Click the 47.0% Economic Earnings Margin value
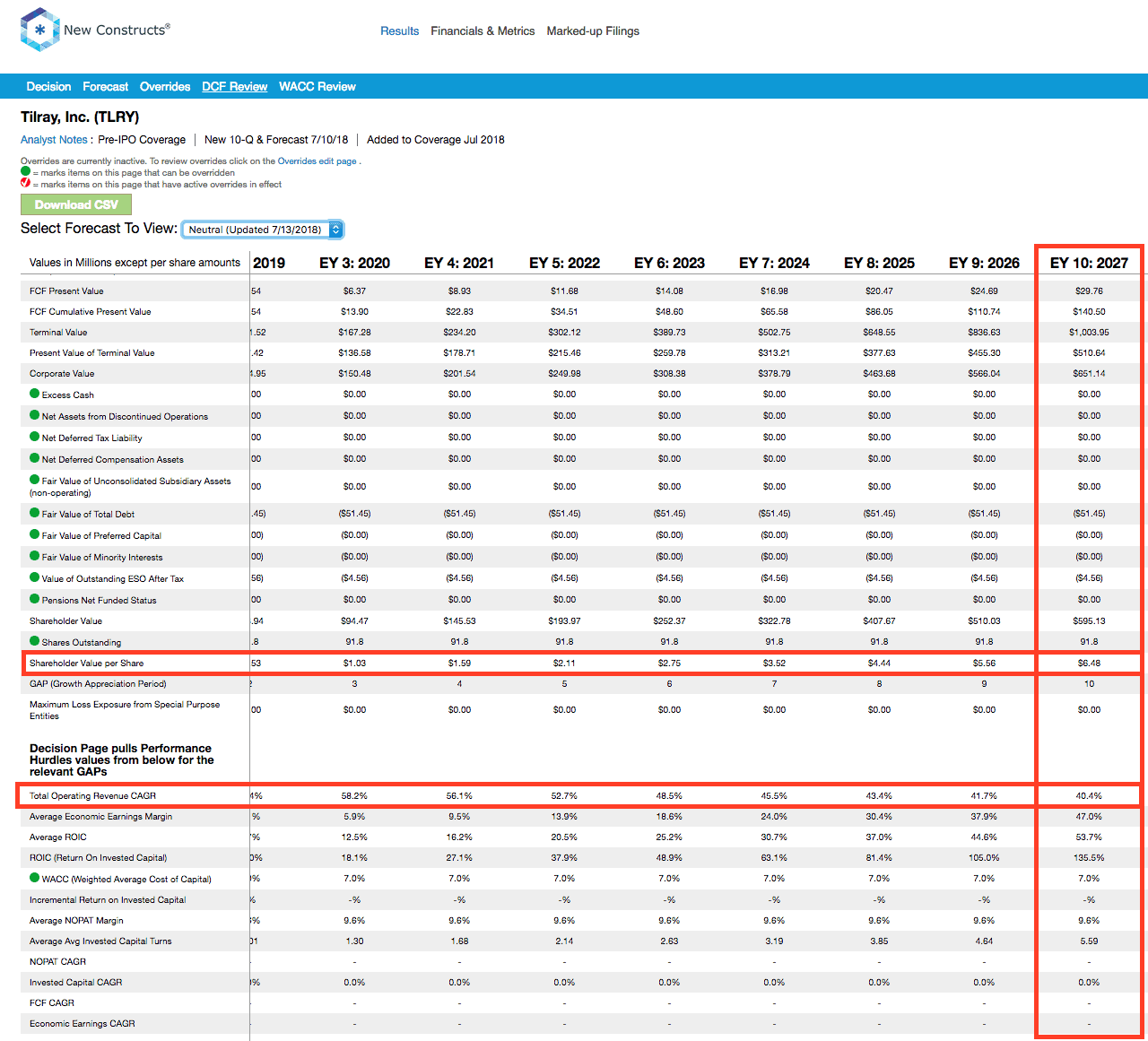Viewport: 1148px width, 1041px height. click(x=1089, y=816)
